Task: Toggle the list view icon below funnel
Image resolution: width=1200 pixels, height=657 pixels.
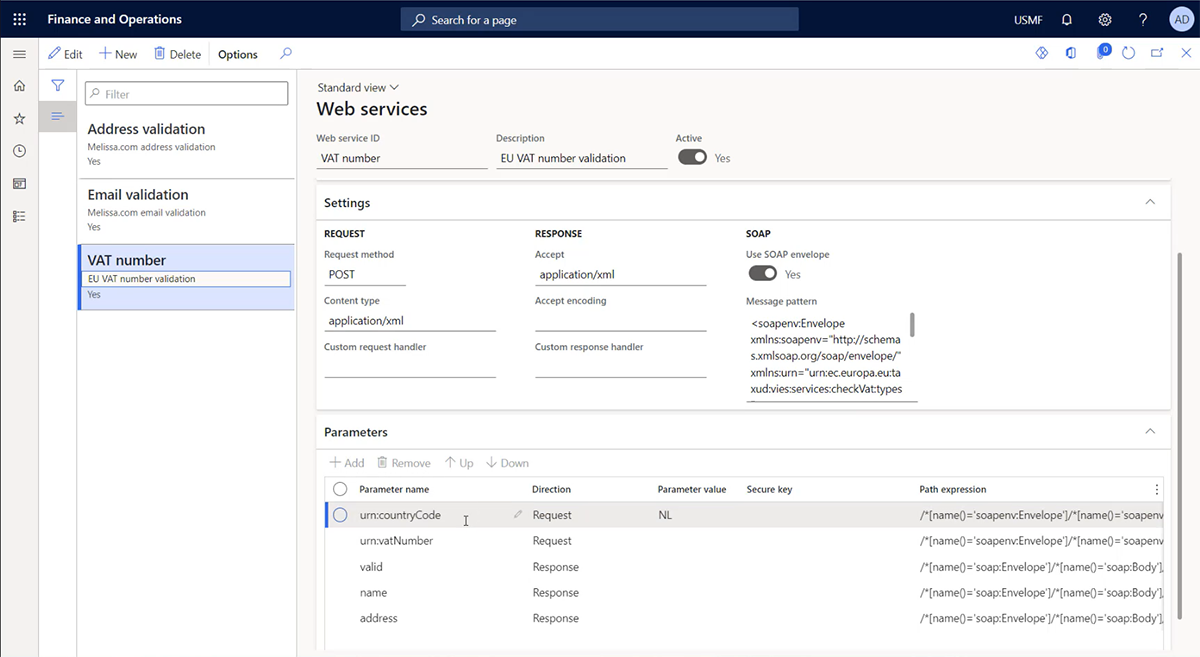Action: [x=58, y=117]
